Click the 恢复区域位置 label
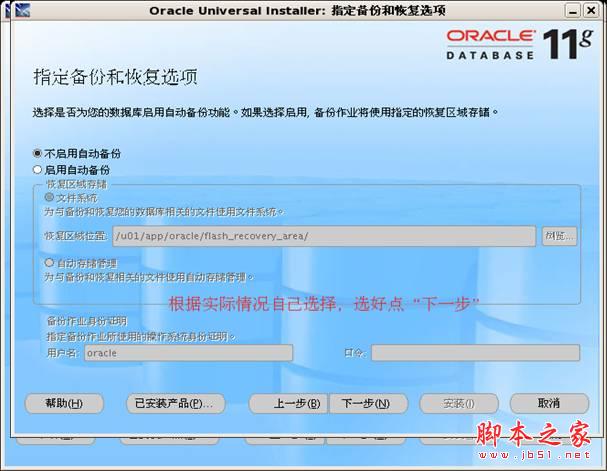The image size is (607, 471). pos(75,236)
